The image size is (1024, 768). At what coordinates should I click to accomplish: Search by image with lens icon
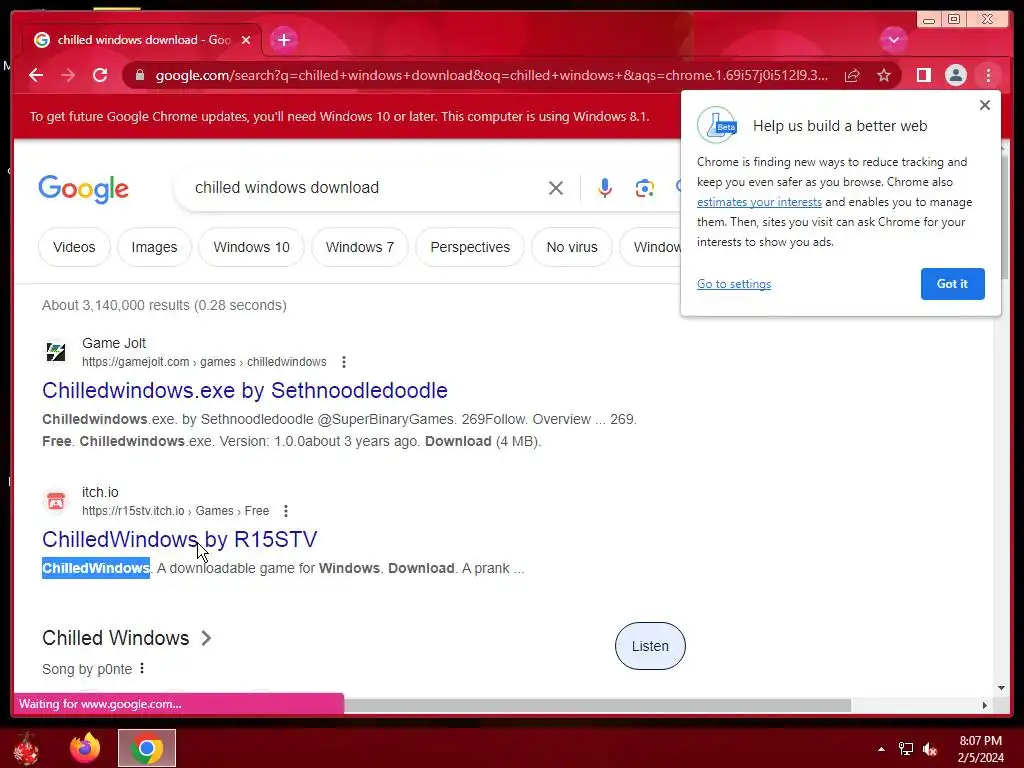[x=644, y=188]
